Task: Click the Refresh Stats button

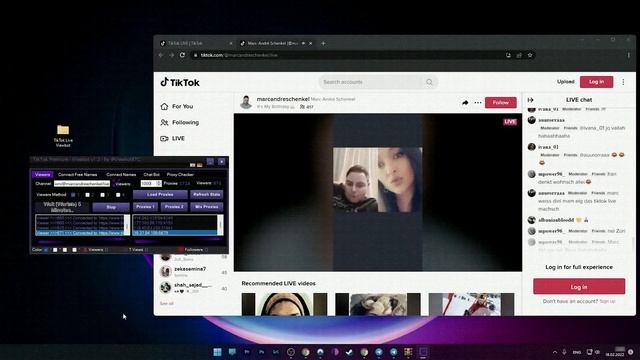Action: pyautogui.click(x=207, y=194)
